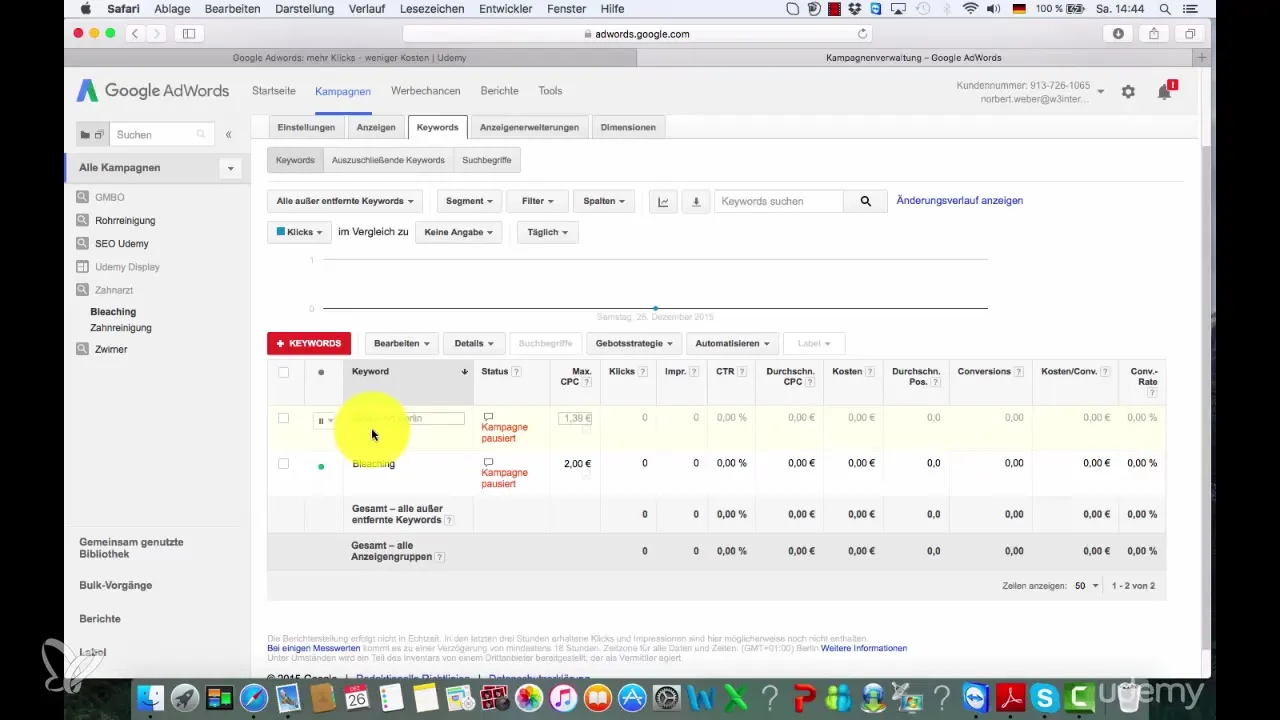Collapse the sidebar with double chevron

tap(228, 134)
